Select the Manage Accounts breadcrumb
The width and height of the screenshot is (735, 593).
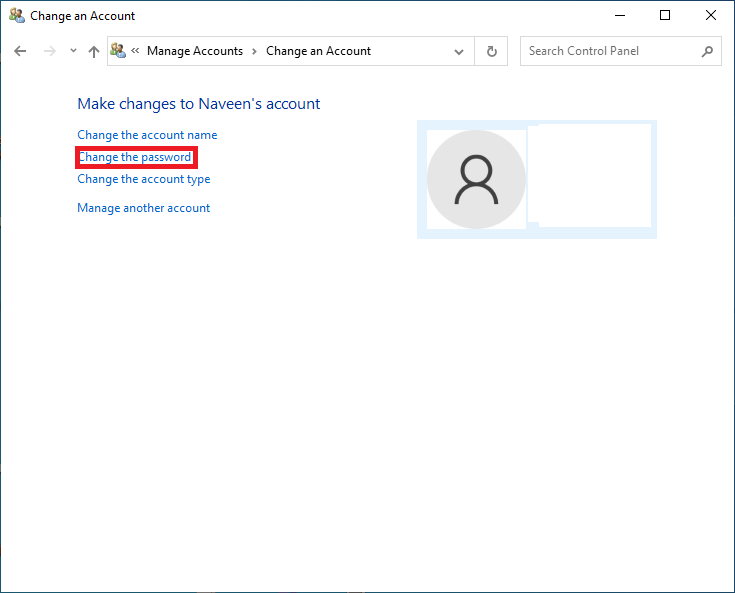tap(194, 51)
